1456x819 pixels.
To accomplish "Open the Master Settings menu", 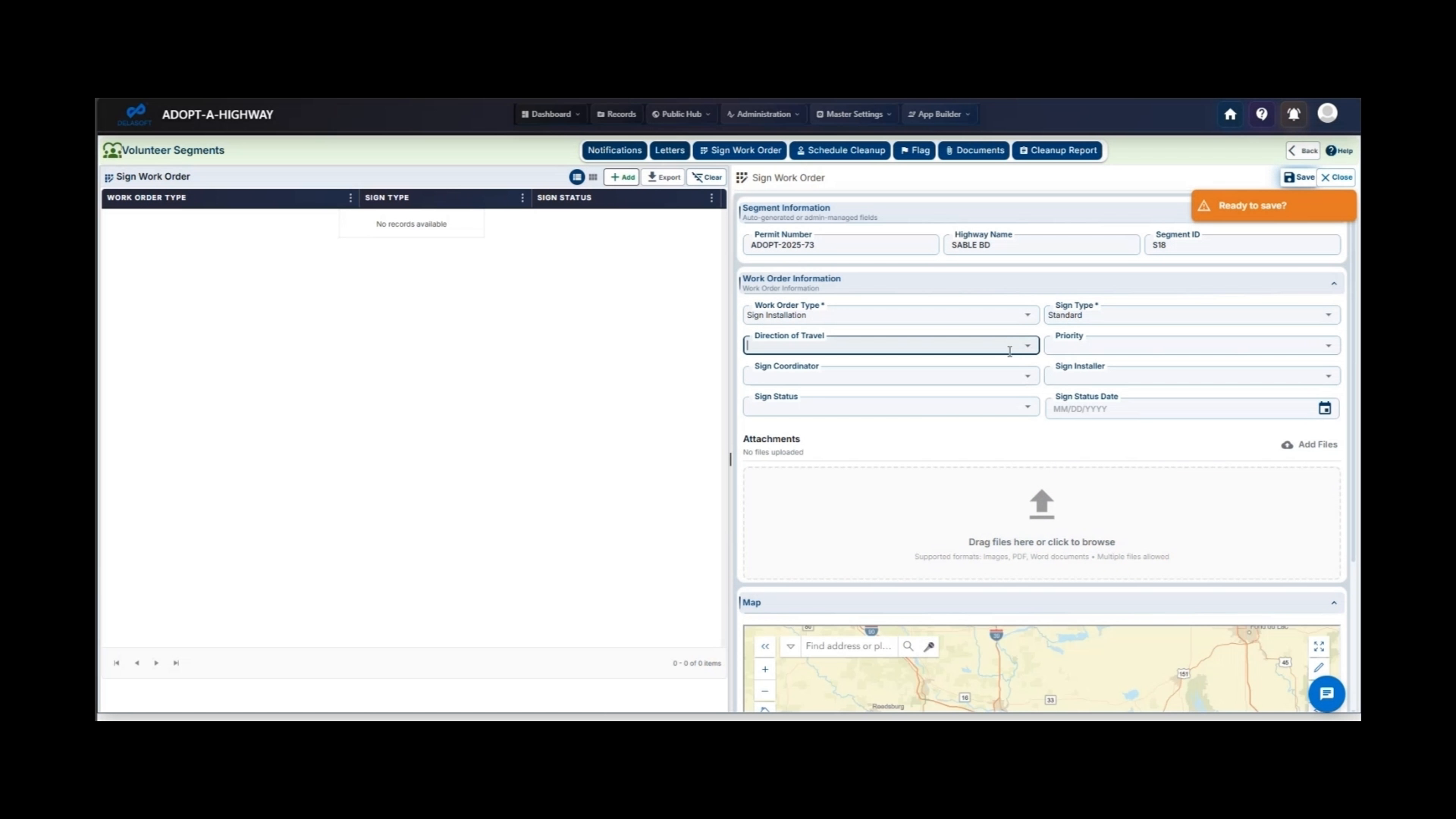I will [852, 114].
